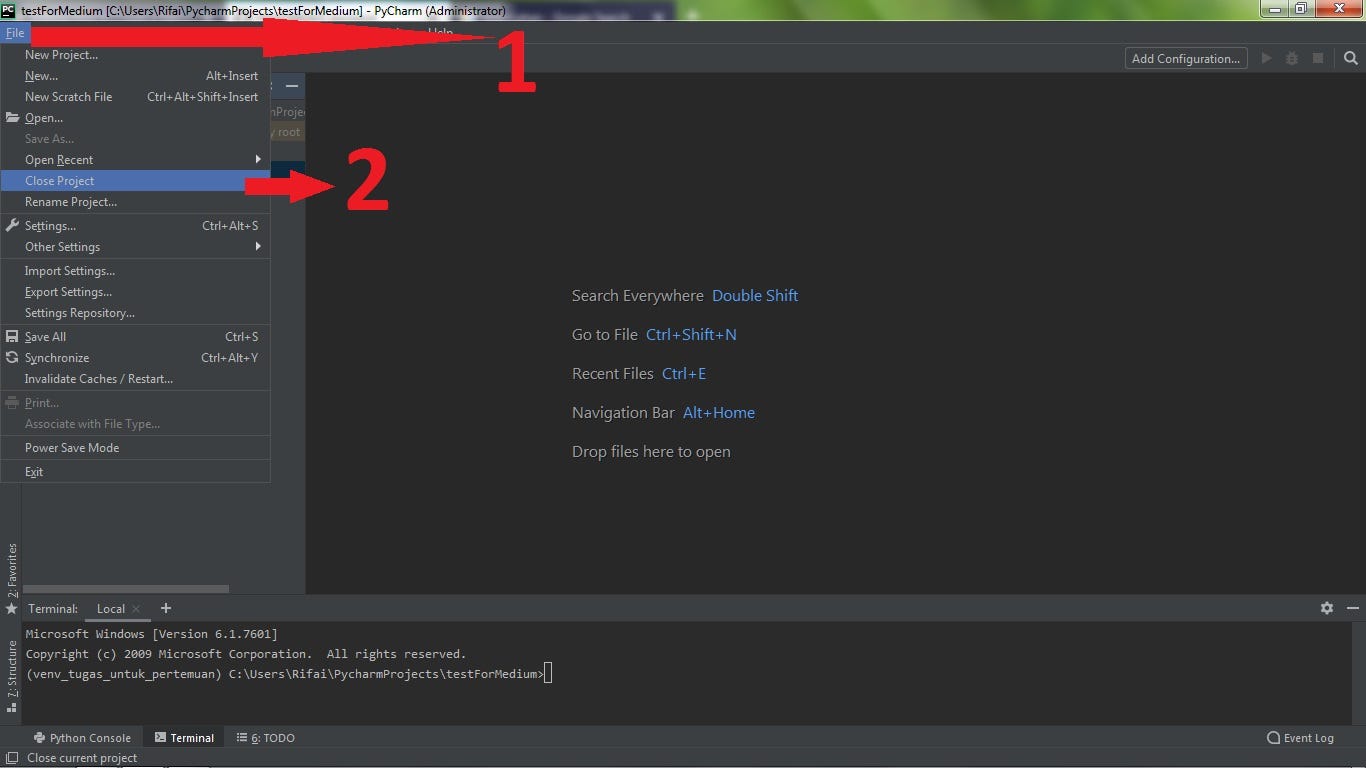Open the terminal settings gear icon
The width and height of the screenshot is (1366, 768).
pos(1326,608)
